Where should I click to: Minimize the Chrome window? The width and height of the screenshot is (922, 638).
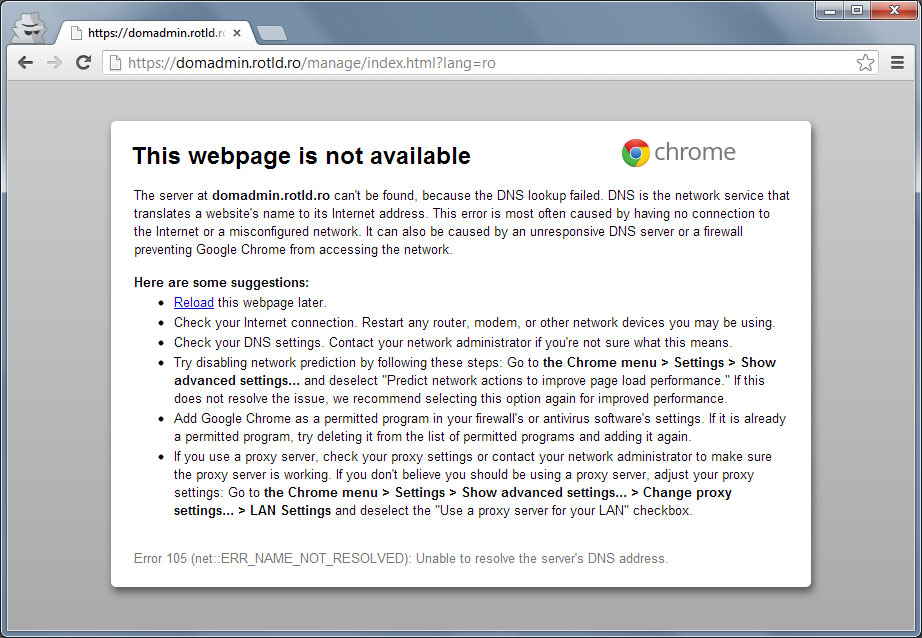point(831,10)
